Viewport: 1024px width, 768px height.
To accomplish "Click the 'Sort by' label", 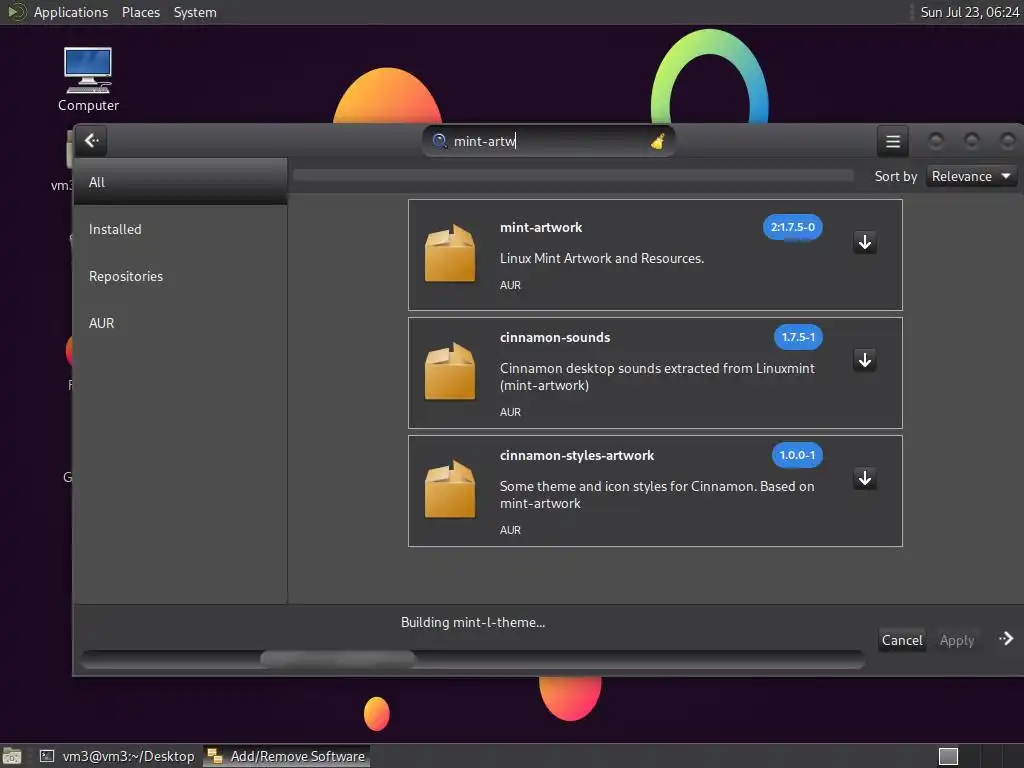I will [x=895, y=176].
